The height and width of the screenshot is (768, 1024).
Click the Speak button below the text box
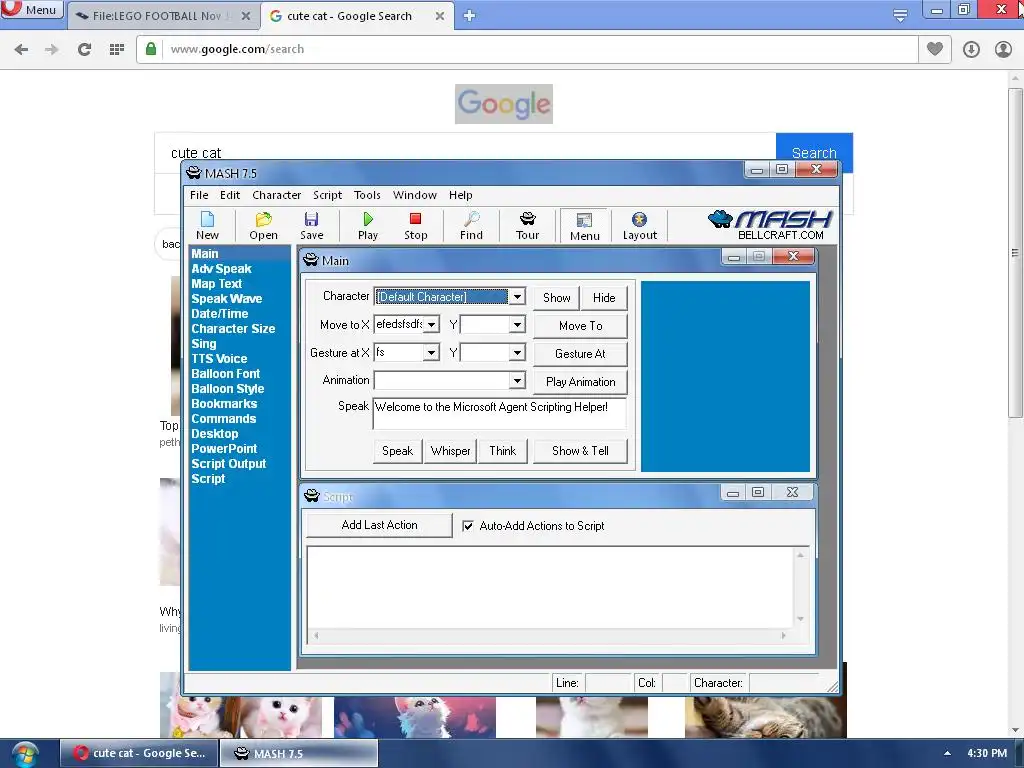pos(398,451)
